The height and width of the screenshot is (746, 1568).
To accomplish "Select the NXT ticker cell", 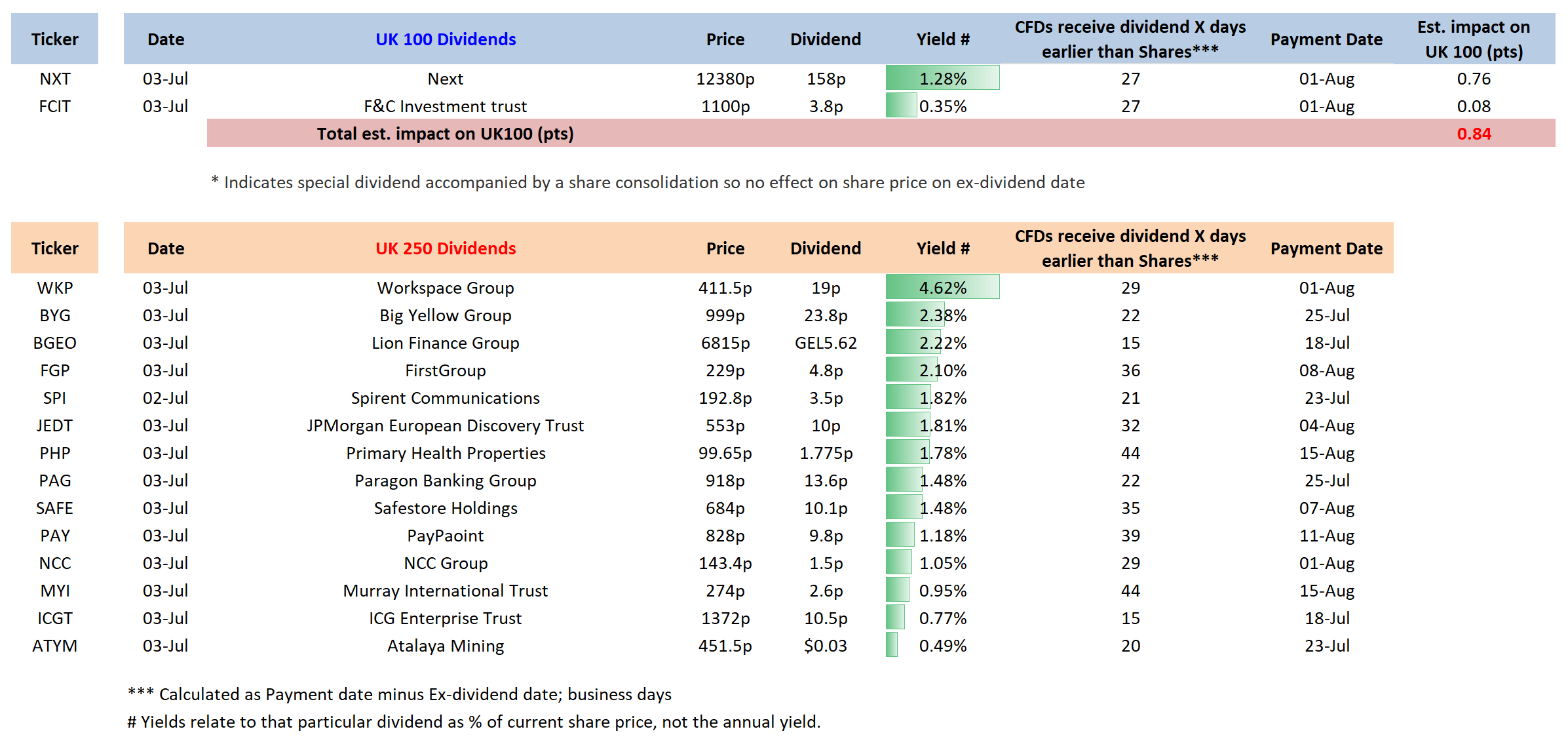I will click(x=55, y=79).
